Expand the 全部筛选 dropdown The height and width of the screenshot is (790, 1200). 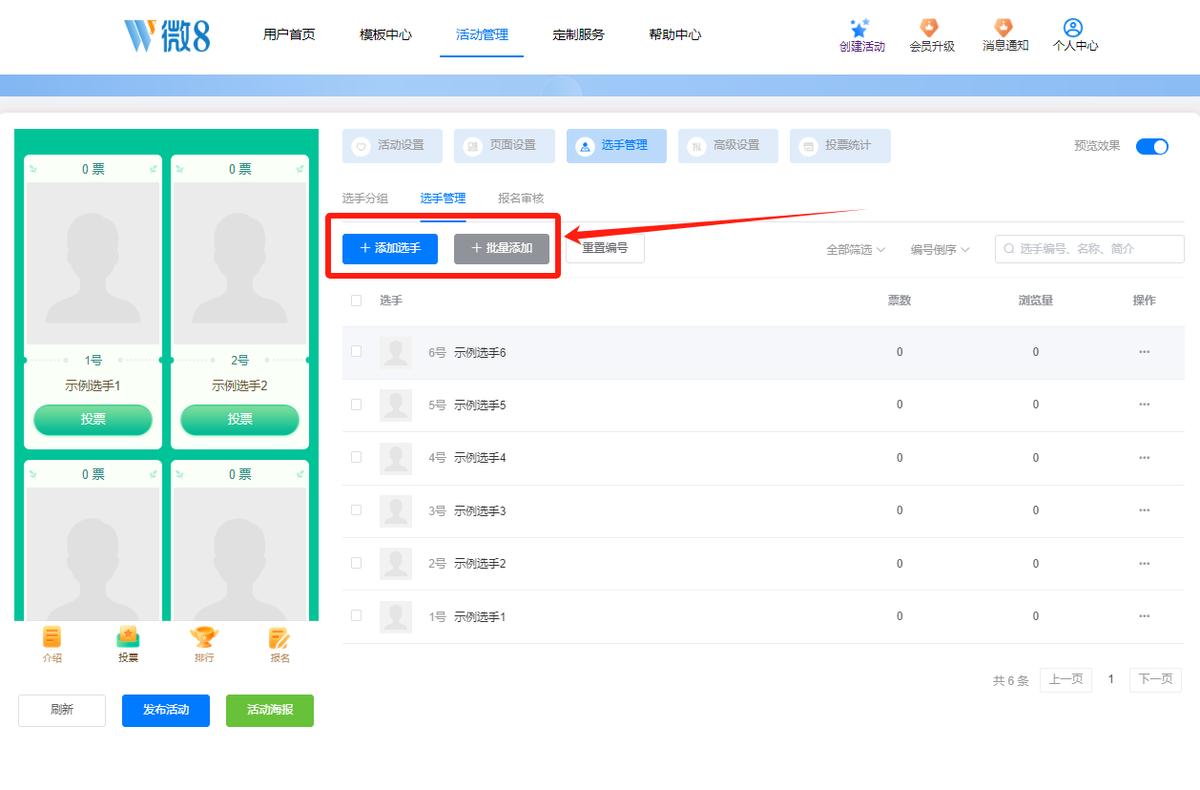click(855, 250)
